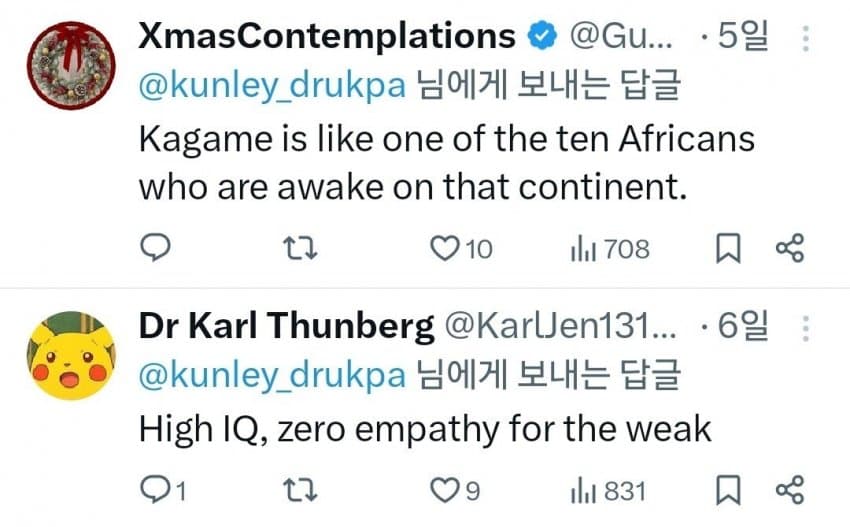Screen dimensions: 850x527
Task: Share the XmasContemplations tweet
Action: point(790,248)
